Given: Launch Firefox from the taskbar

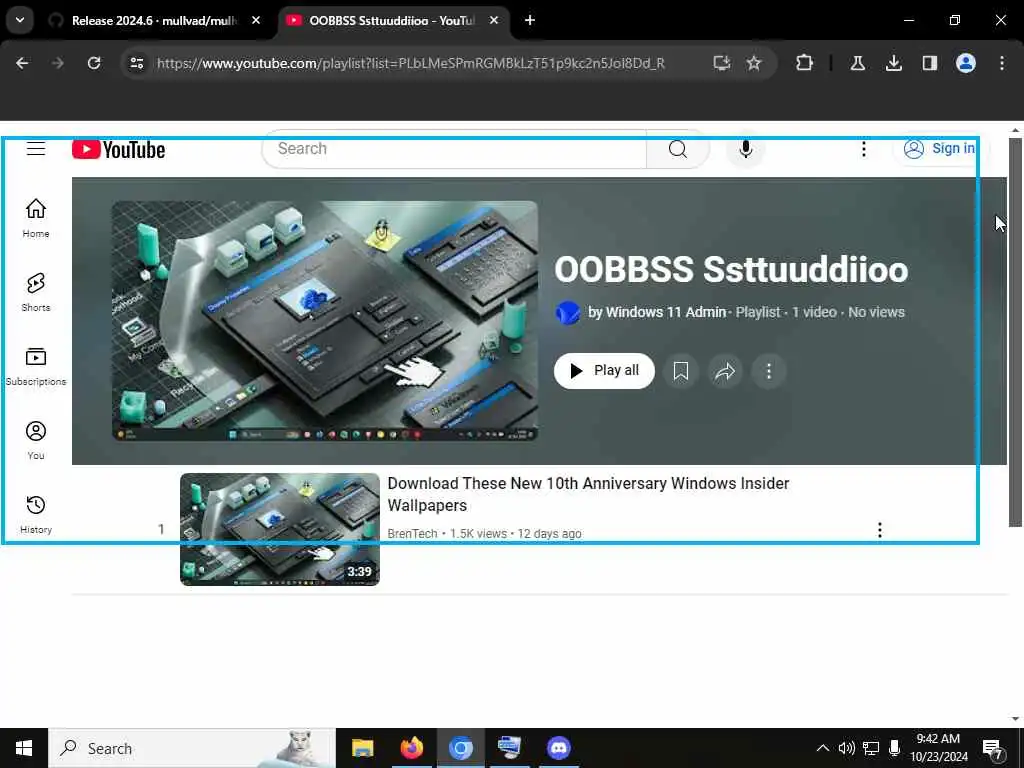Looking at the screenshot, I should tap(411, 748).
